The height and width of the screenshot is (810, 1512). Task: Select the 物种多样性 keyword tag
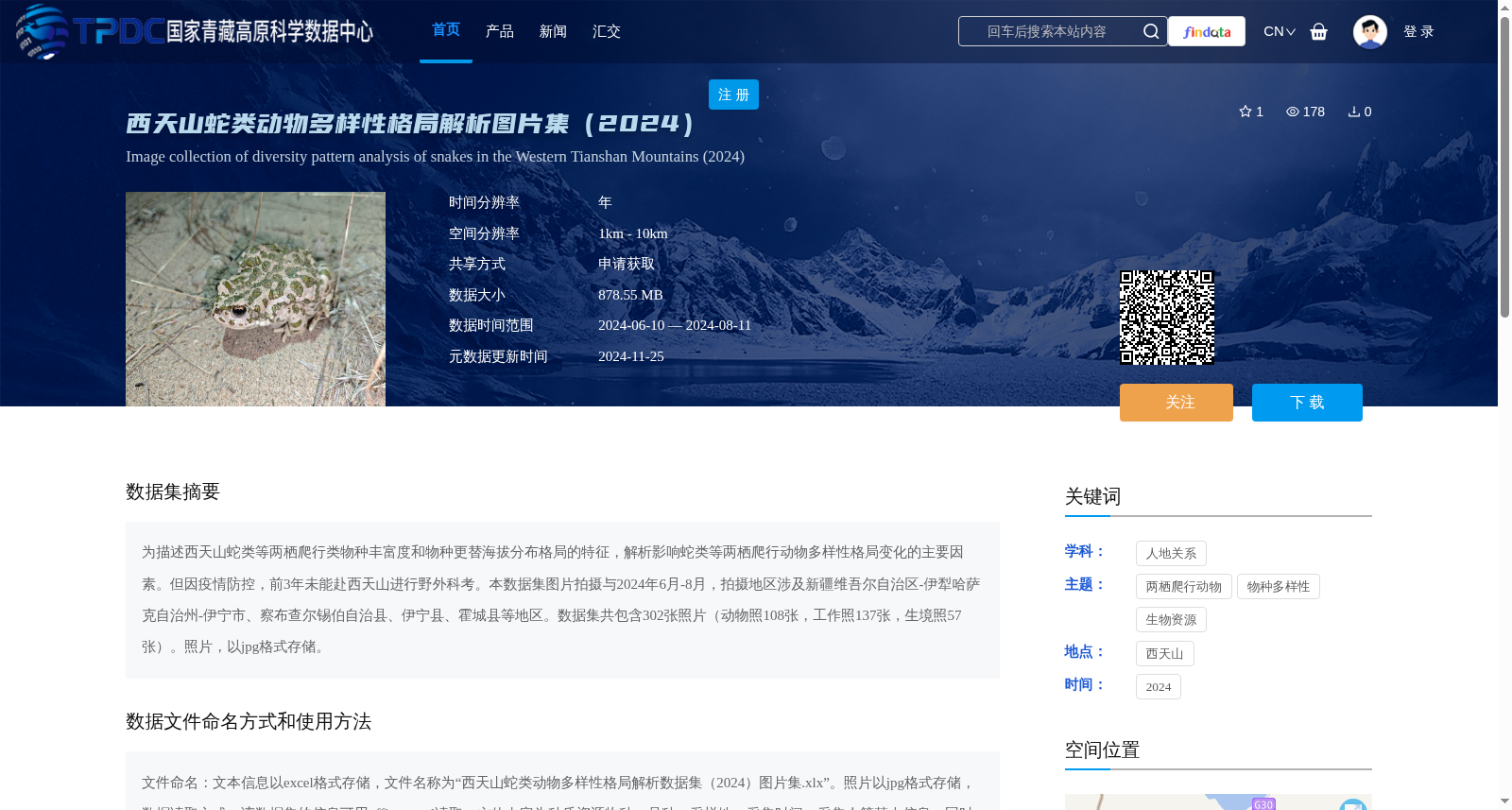pyautogui.click(x=1279, y=587)
